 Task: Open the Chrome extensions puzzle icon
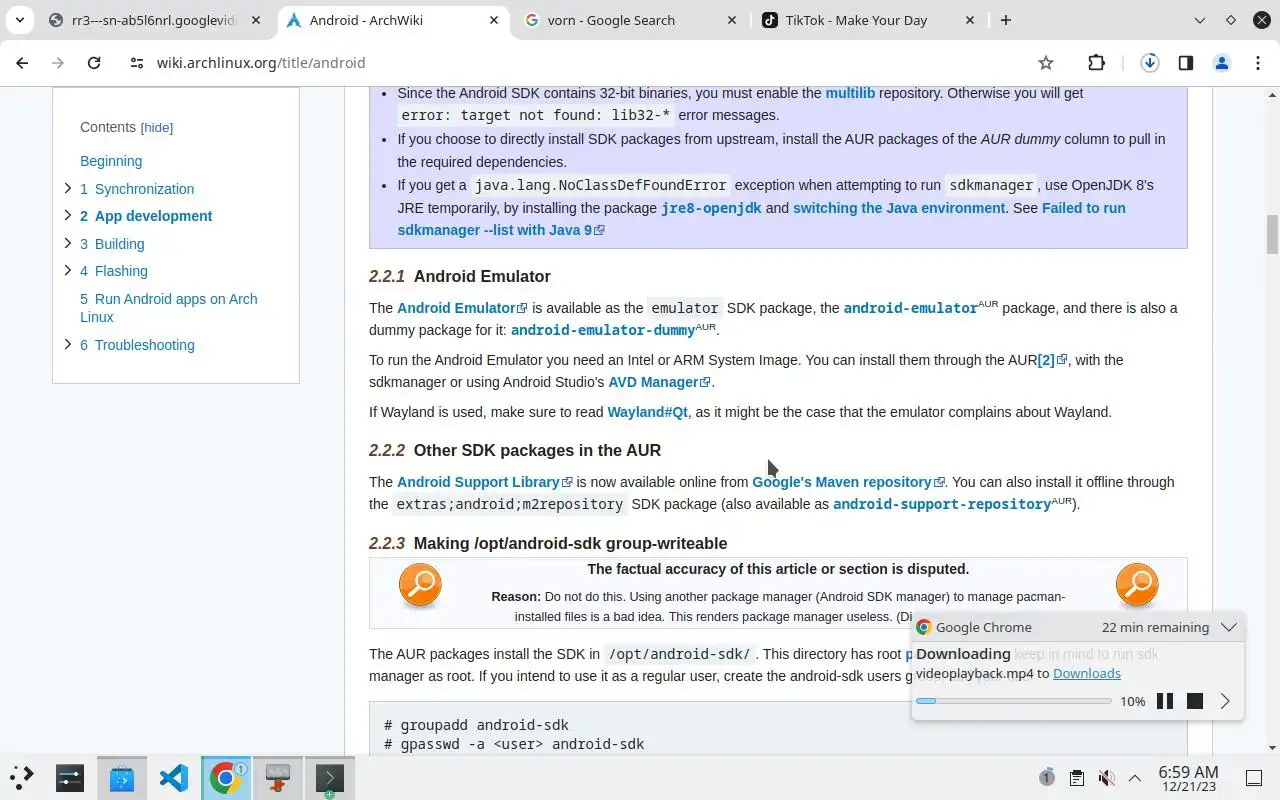(1096, 63)
